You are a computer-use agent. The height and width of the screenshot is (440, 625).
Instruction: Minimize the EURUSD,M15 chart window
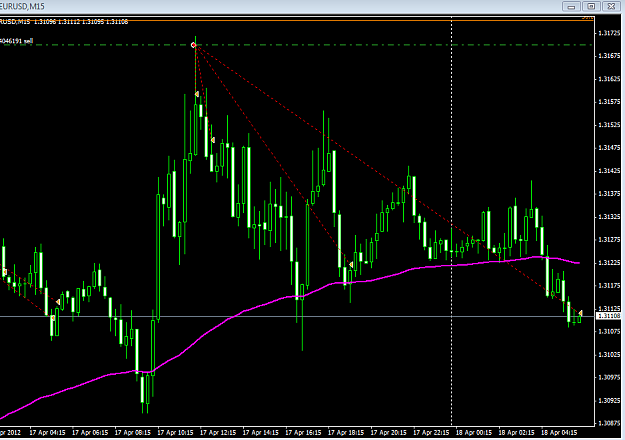(571, 6)
